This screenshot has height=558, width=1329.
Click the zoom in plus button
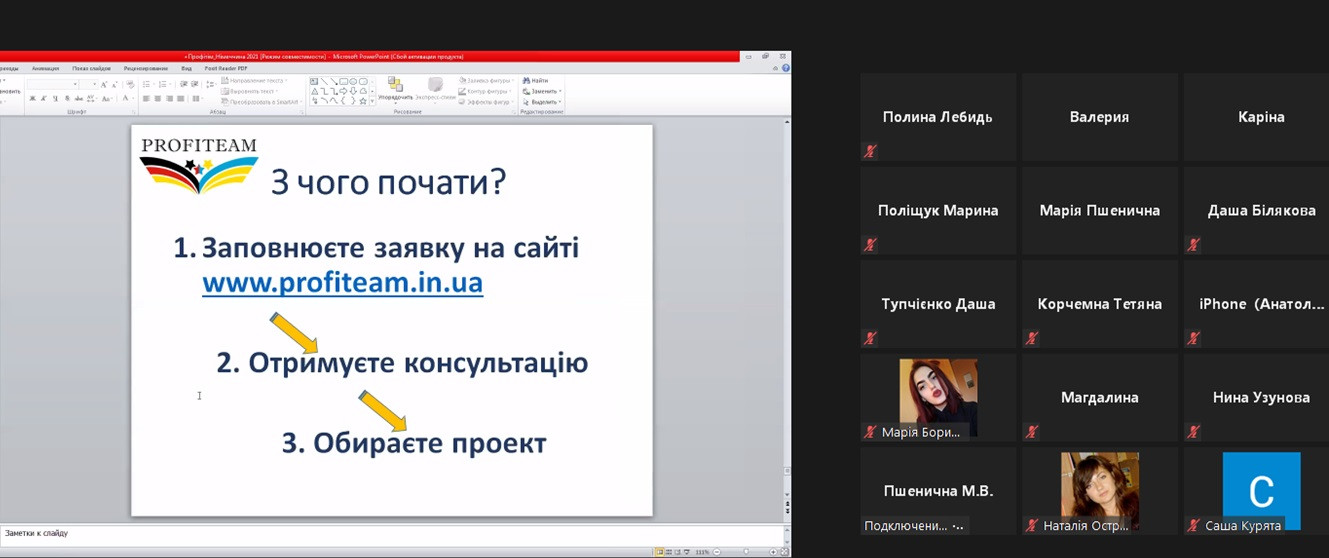(x=773, y=552)
